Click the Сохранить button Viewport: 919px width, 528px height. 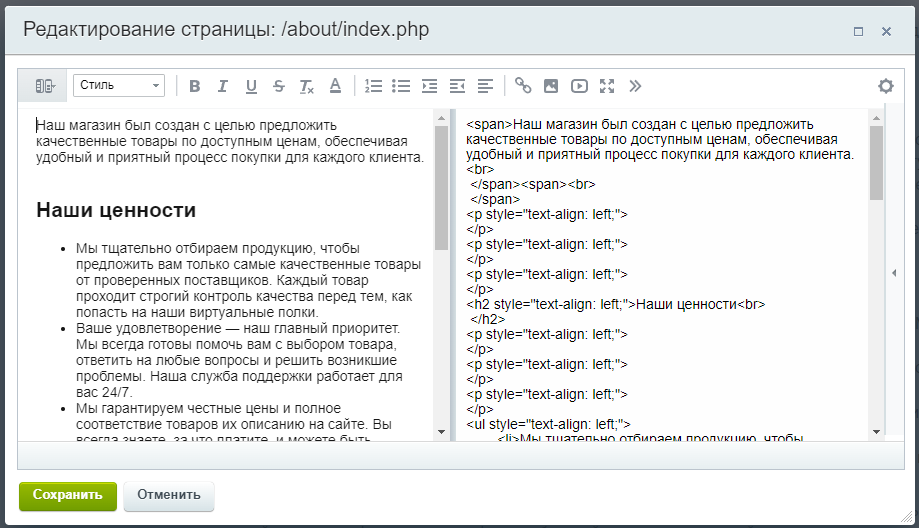tap(68, 496)
